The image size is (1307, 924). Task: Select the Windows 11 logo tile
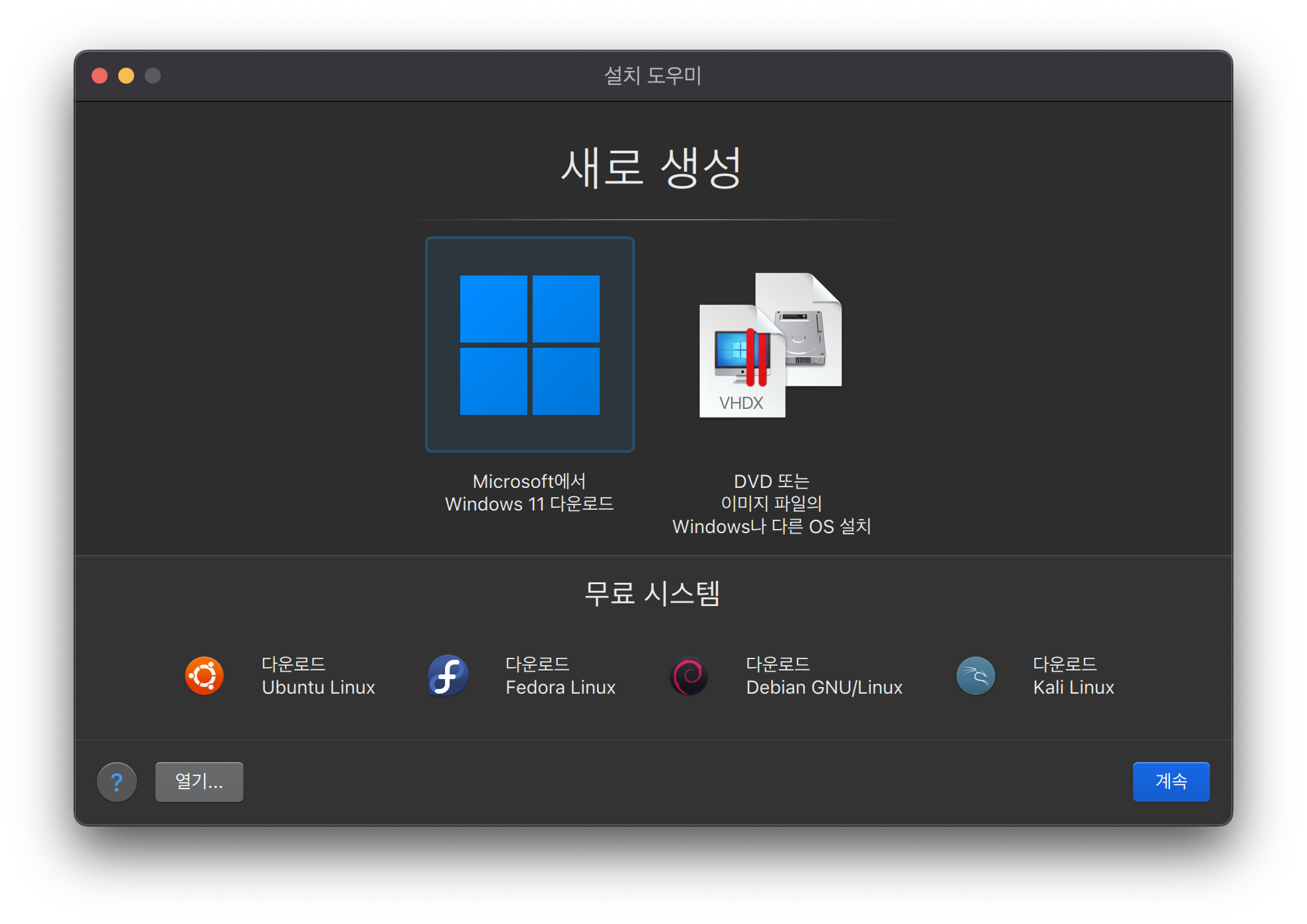pyautogui.click(x=529, y=345)
